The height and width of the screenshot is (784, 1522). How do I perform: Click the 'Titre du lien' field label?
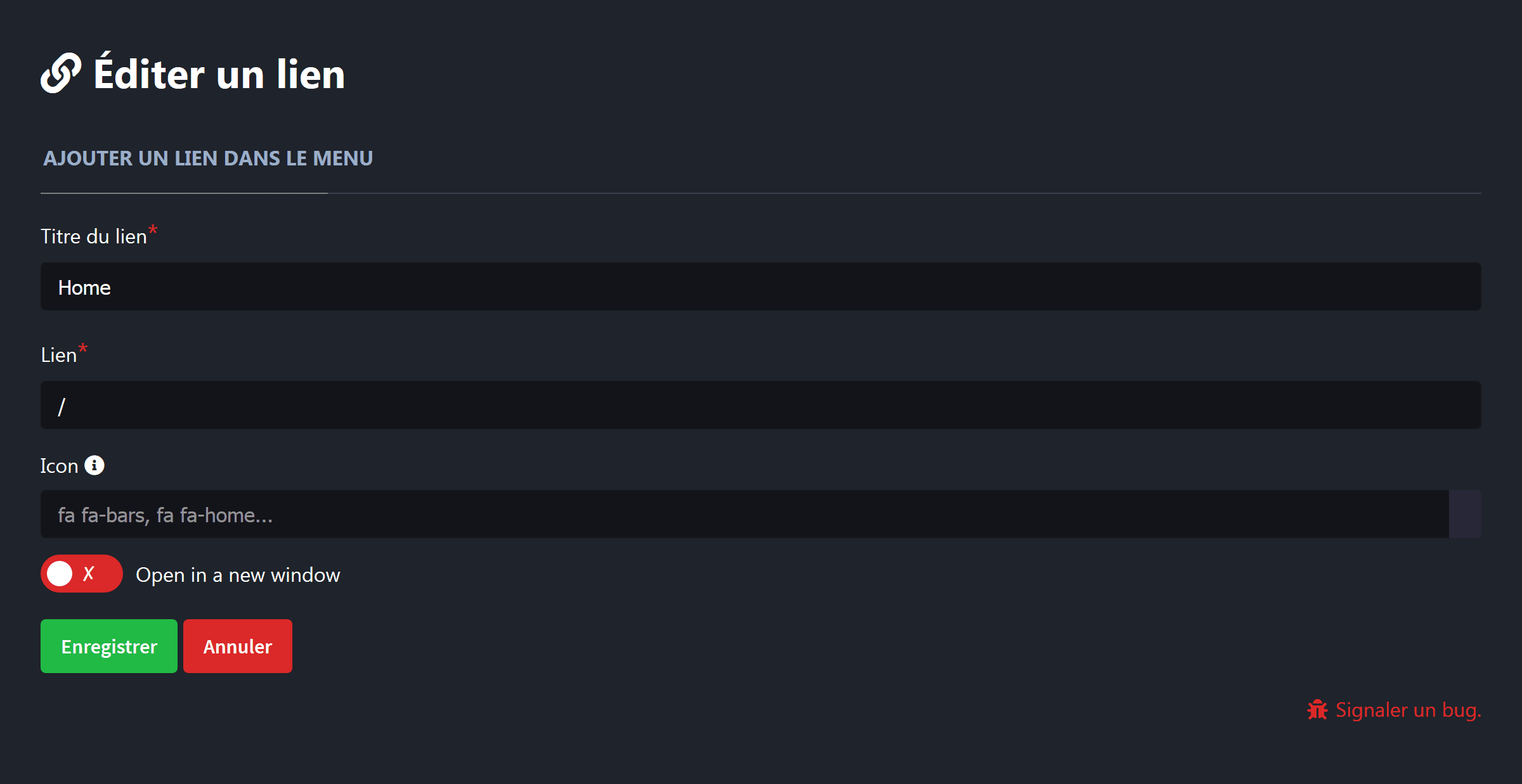(x=93, y=236)
